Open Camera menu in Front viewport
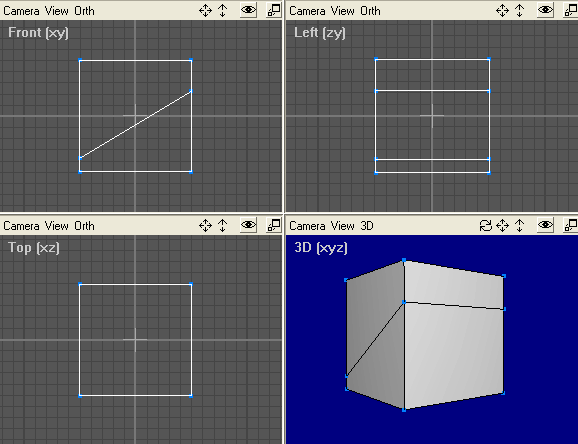This screenshot has height=444, width=578. click(x=21, y=11)
